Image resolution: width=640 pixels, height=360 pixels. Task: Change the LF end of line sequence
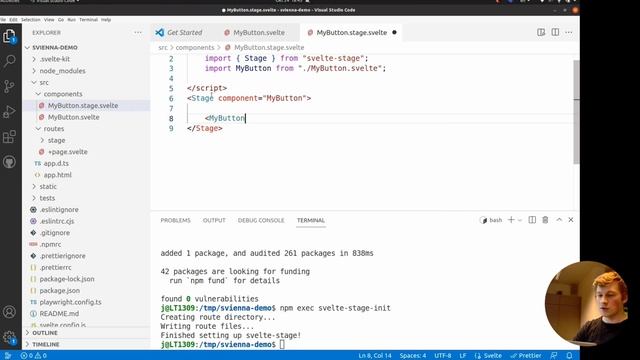[x=463, y=356]
